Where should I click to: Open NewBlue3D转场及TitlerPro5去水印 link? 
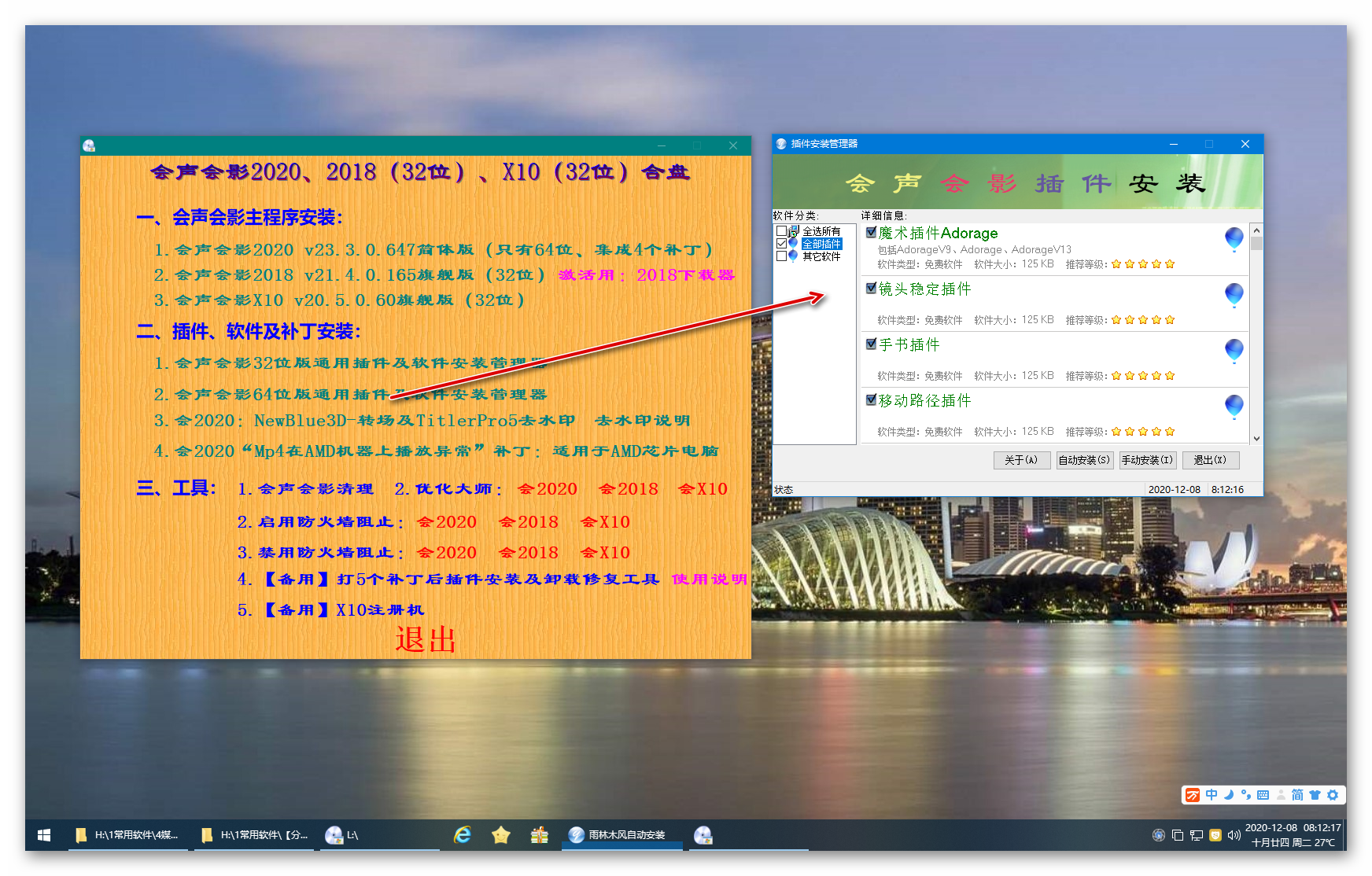(x=364, y=421)
